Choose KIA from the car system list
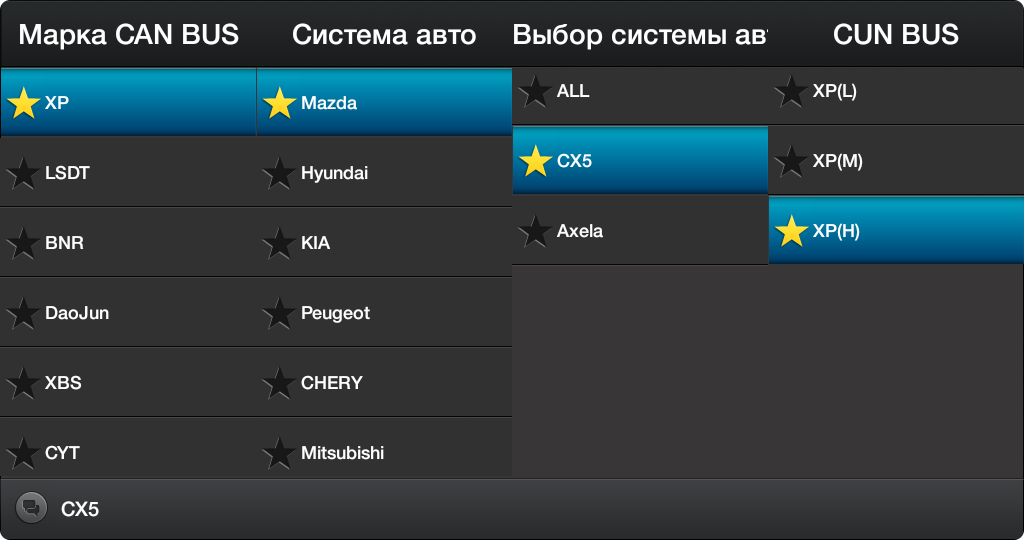1024x540 pixels. coord(384,243)
